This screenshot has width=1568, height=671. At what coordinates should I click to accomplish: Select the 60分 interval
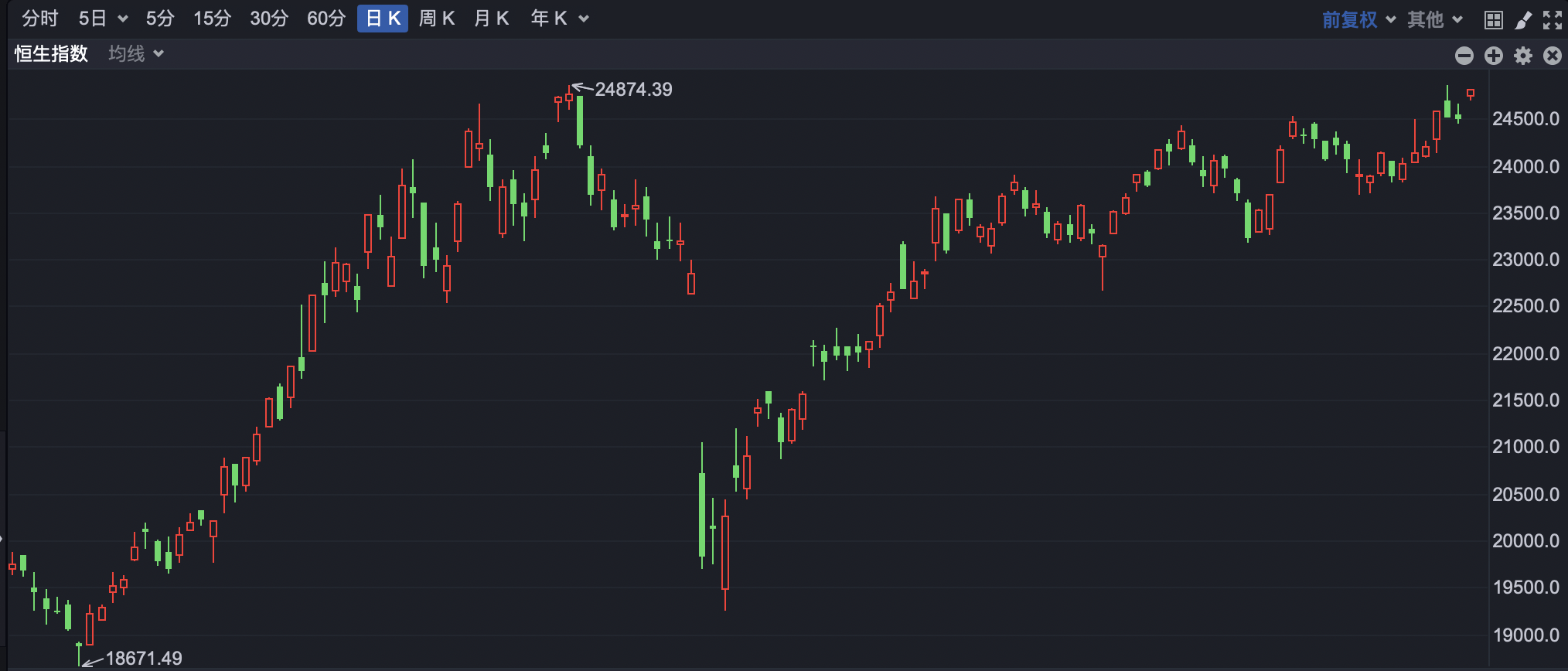point(326,19)
